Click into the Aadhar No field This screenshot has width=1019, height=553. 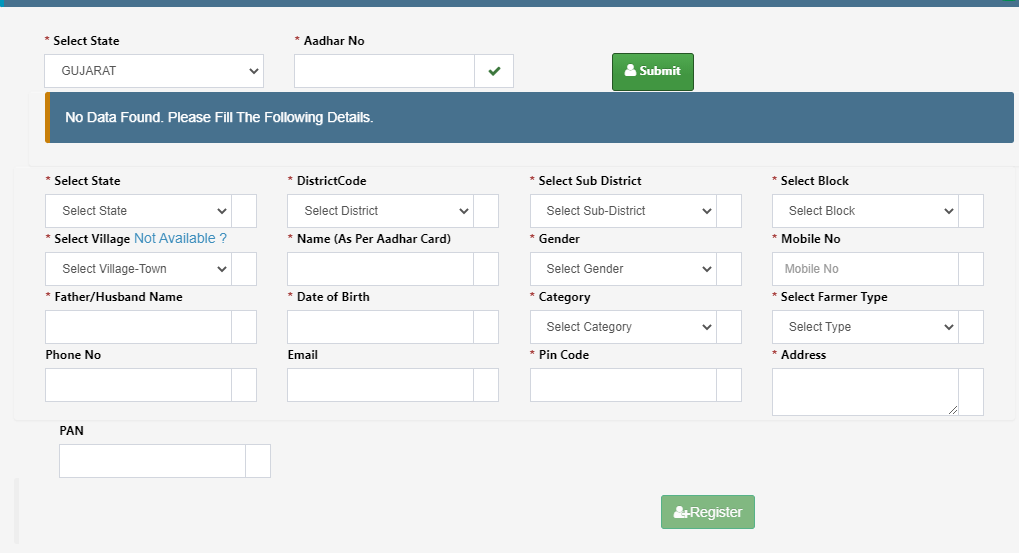pyautogui.click(x=385, y=71)
